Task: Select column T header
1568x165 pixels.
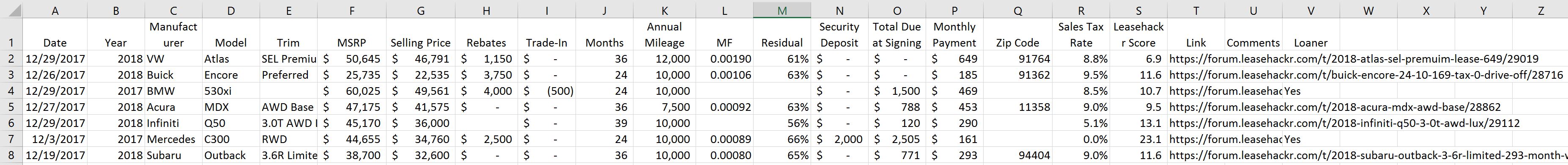Action: (1196, 10)
